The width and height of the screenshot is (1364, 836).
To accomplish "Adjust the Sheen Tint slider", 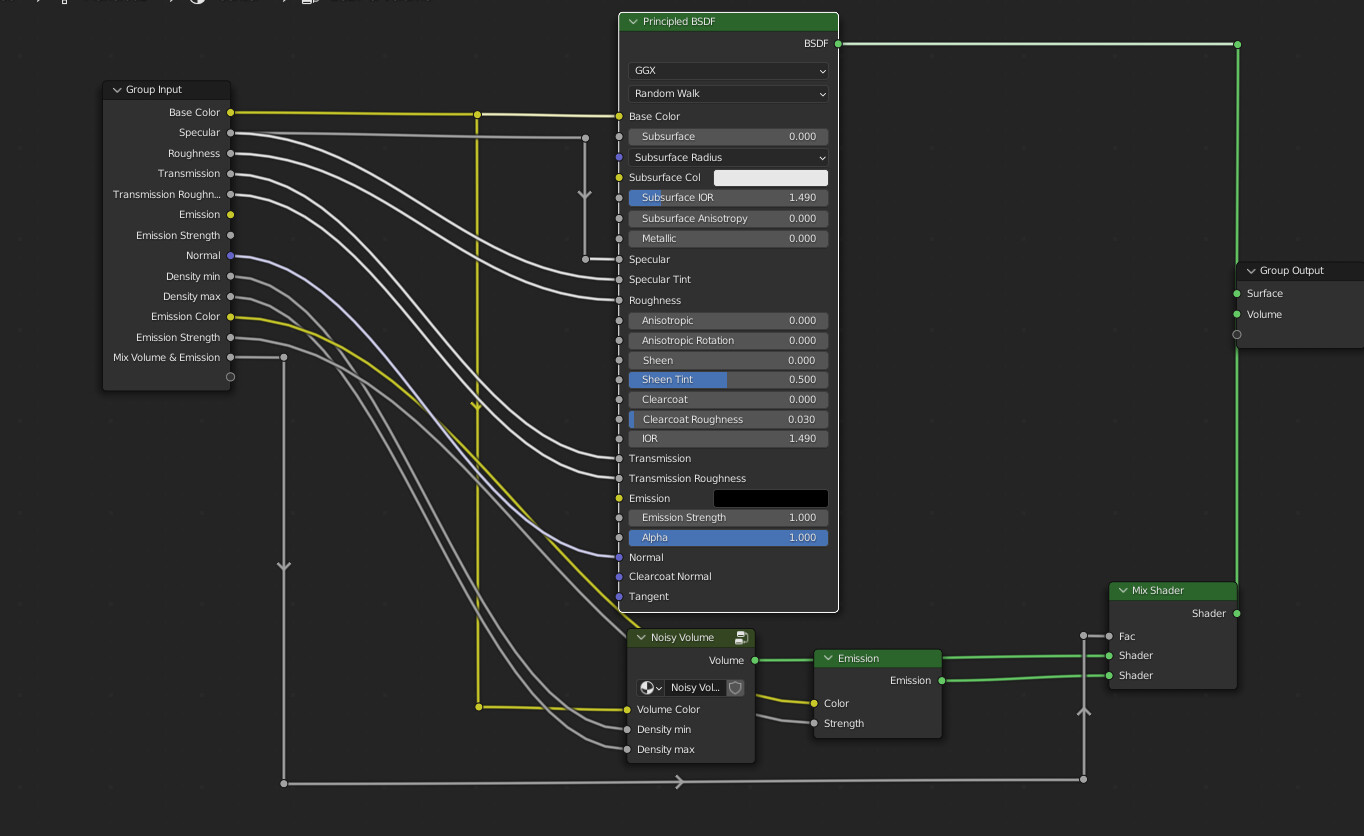I will coord(729,380).
